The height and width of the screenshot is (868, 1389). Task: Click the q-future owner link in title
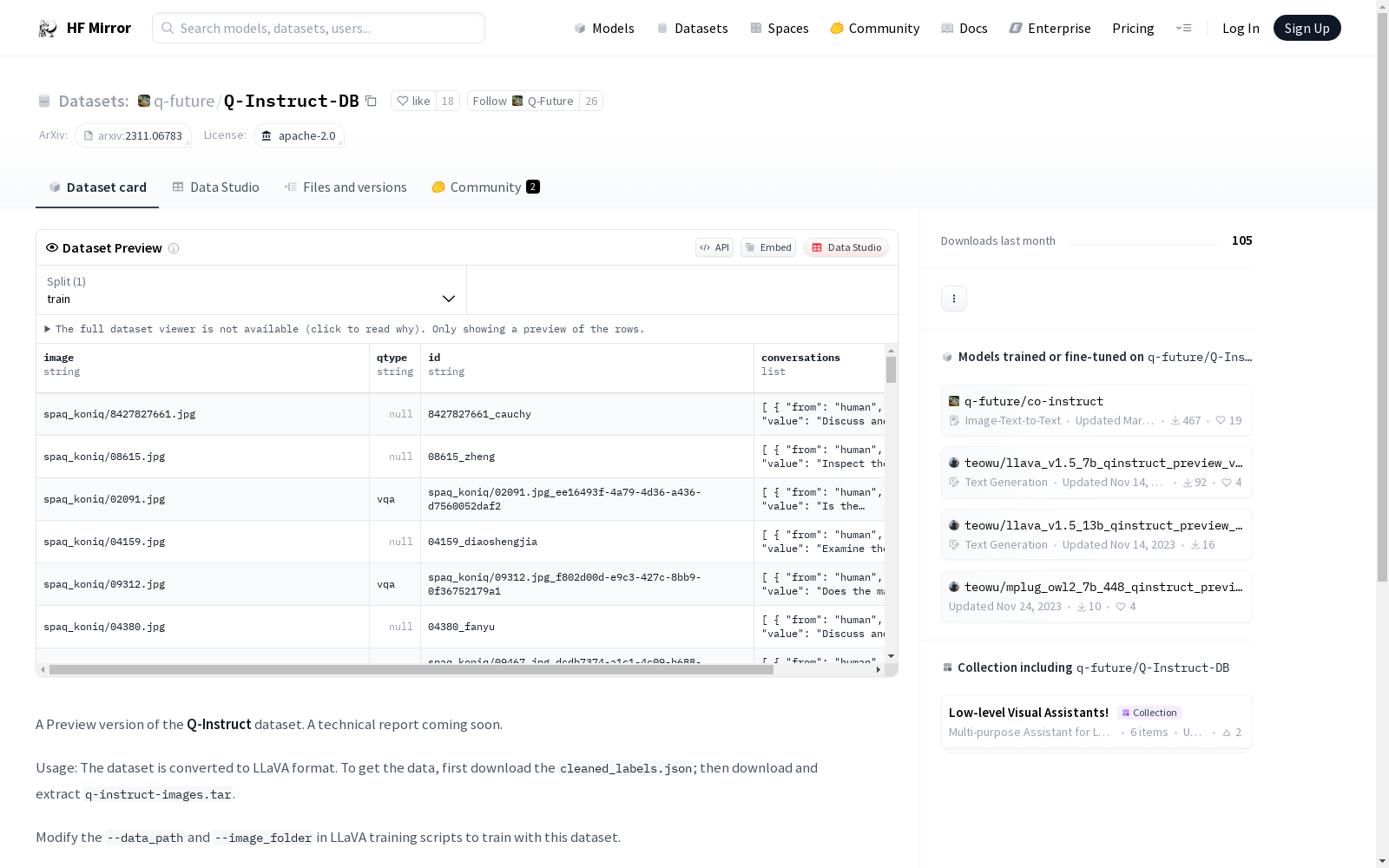184,102
